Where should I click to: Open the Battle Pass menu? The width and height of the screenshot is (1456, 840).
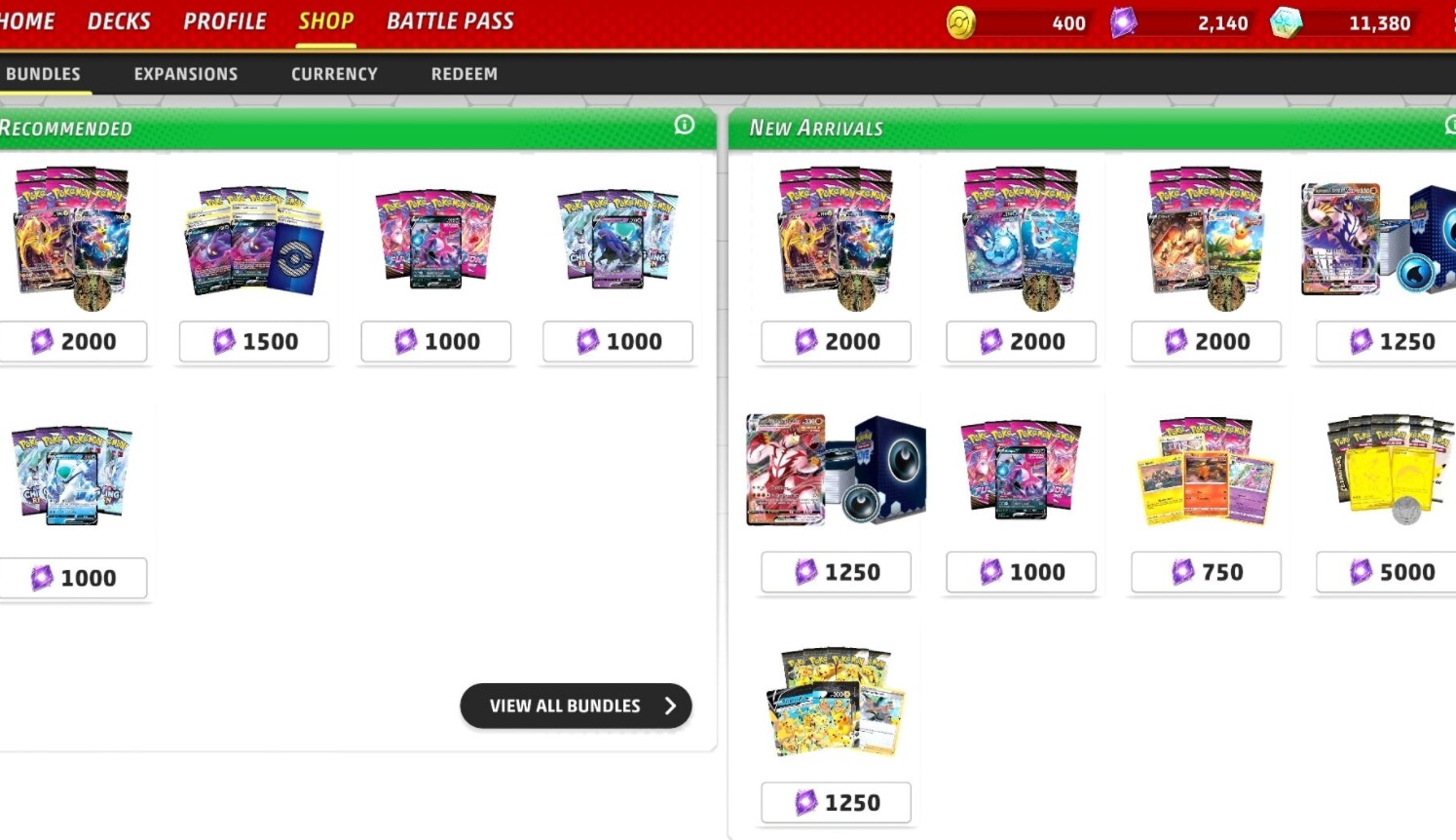click(450, 21)
